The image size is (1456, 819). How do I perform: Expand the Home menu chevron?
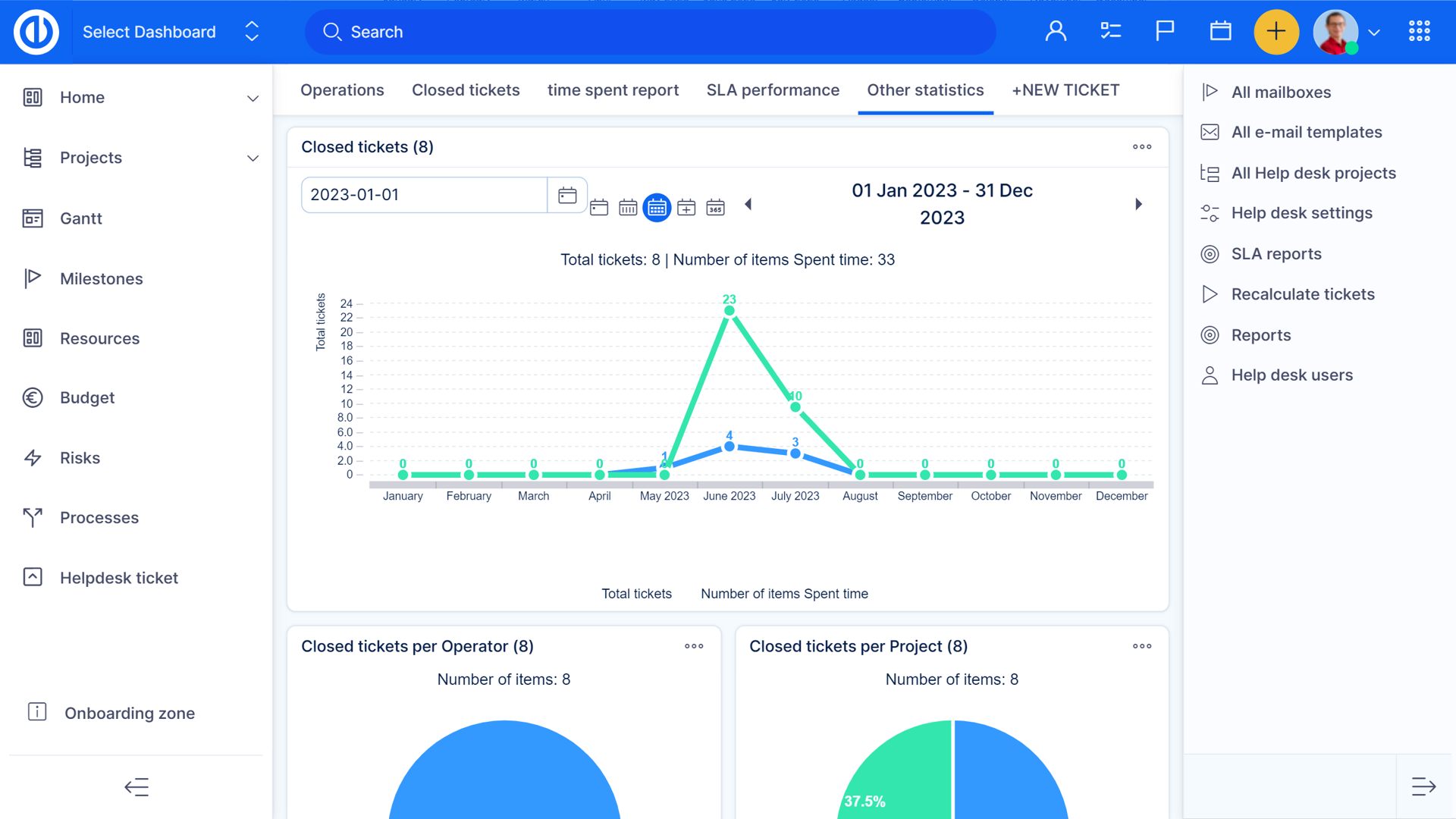click(x=253, y=98)
